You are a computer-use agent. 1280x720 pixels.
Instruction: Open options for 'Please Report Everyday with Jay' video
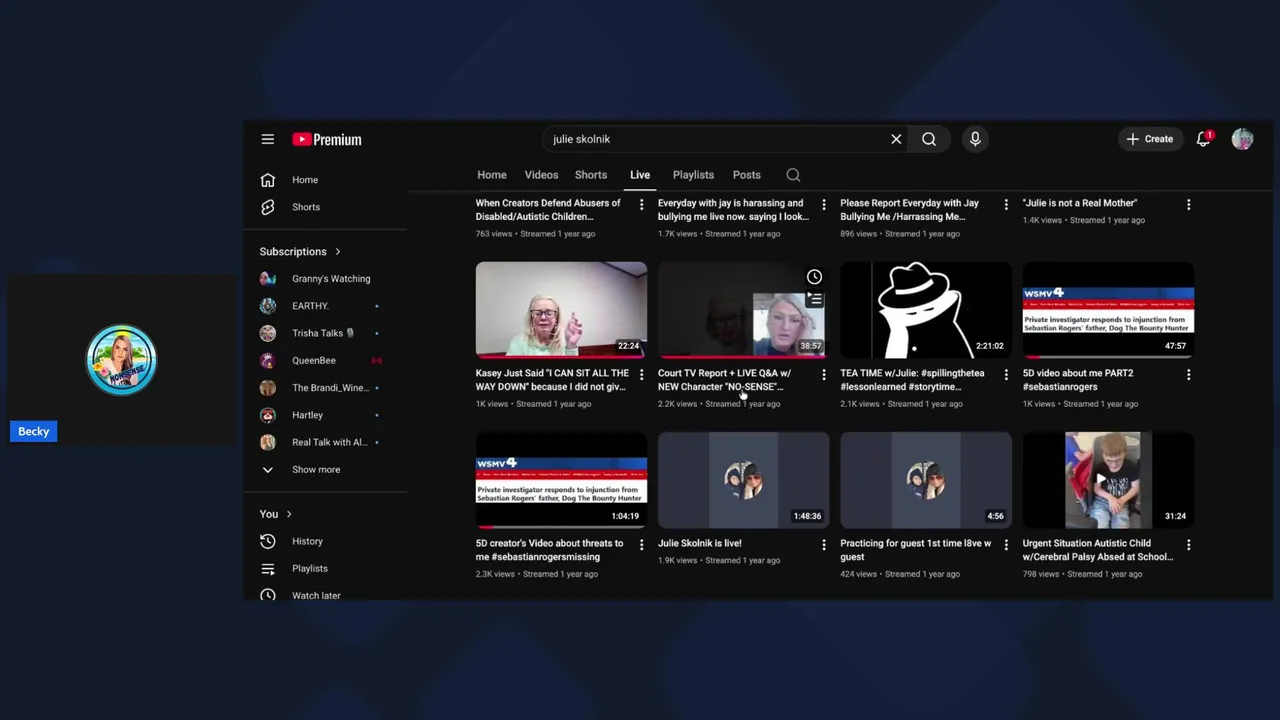coord(1006,204)
